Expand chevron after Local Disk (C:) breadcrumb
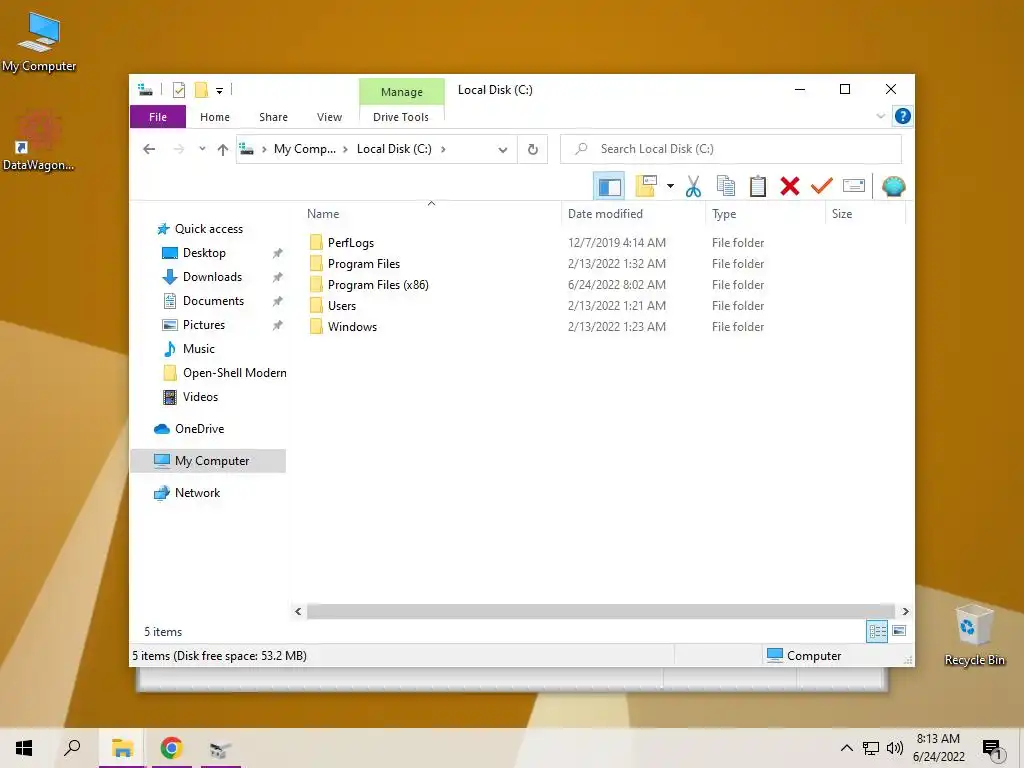Image resolution: width=1024 pixels, height=768 pixels. coord(443,149)
